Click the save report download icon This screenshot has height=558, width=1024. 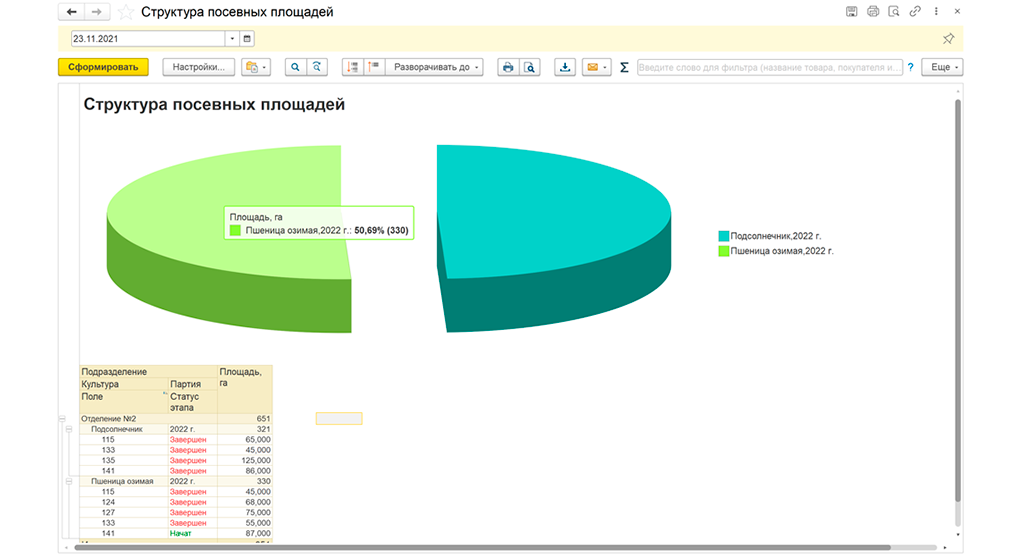point(565,67)
